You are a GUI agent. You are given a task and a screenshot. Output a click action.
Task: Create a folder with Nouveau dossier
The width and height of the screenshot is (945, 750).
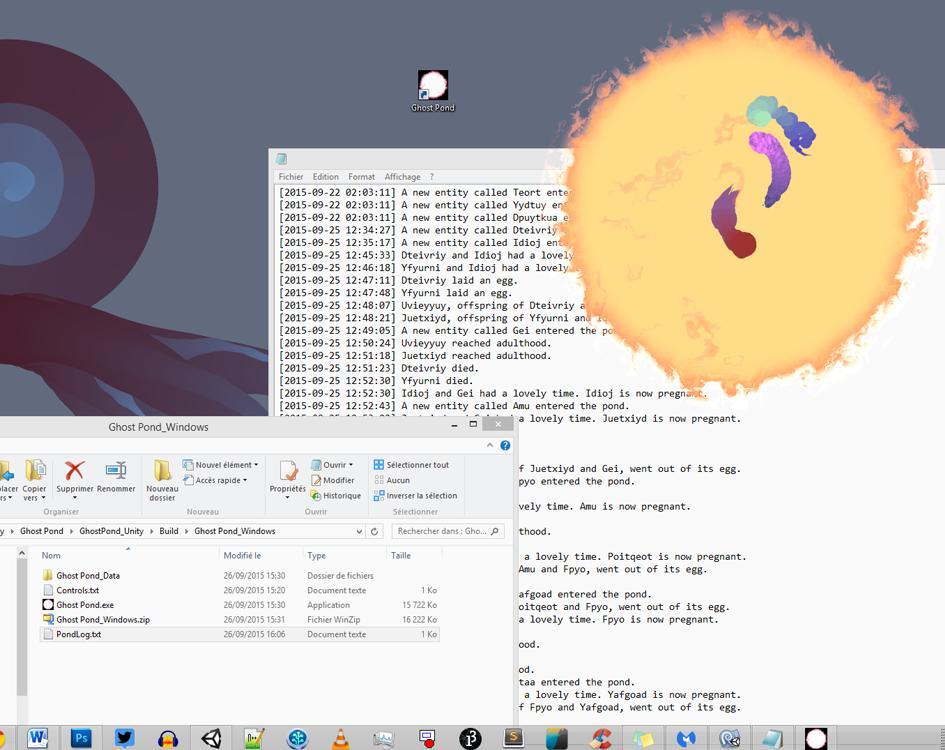162,480
